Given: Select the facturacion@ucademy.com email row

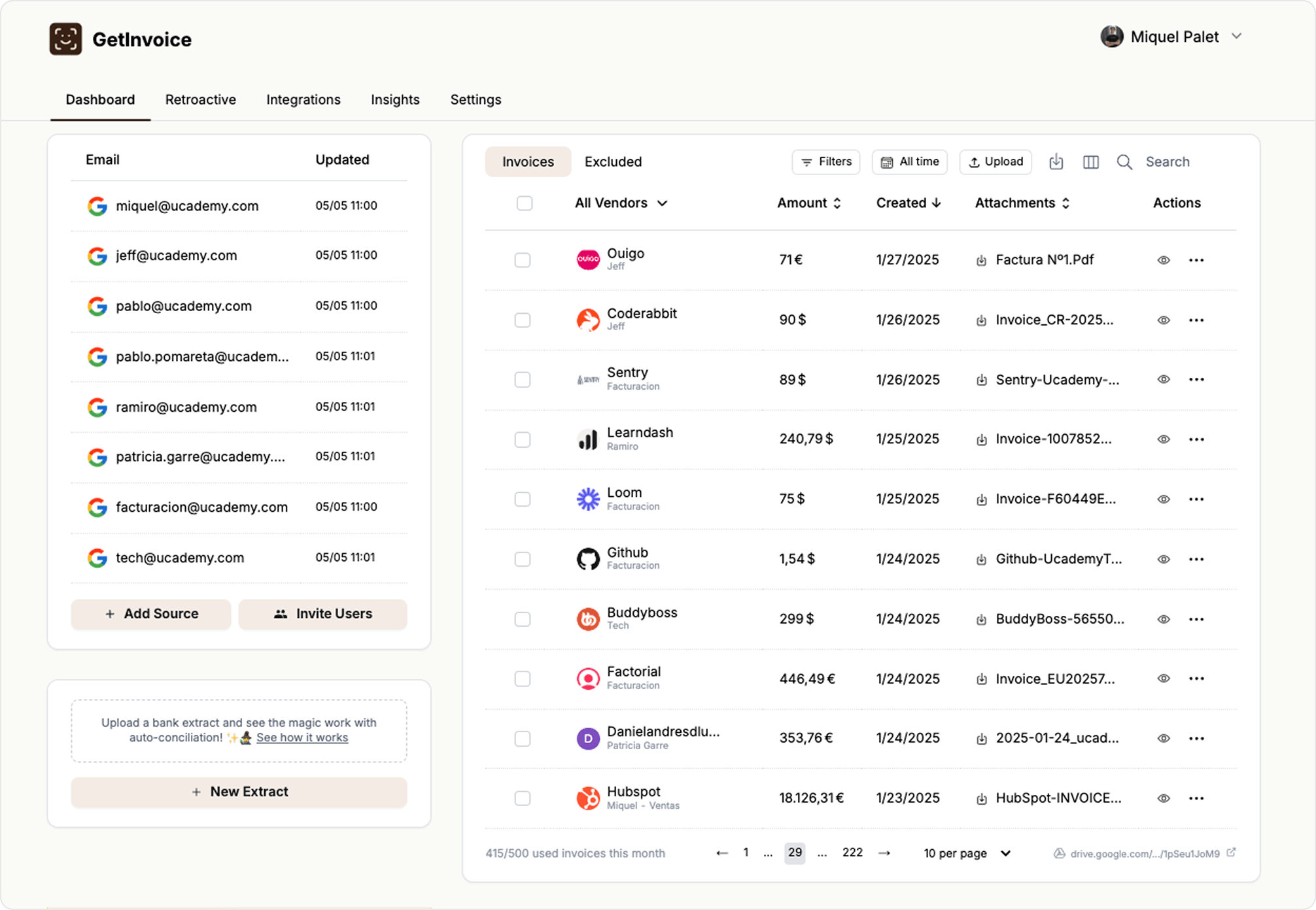Looking at the screenshot, I should [x=239, y=507].
